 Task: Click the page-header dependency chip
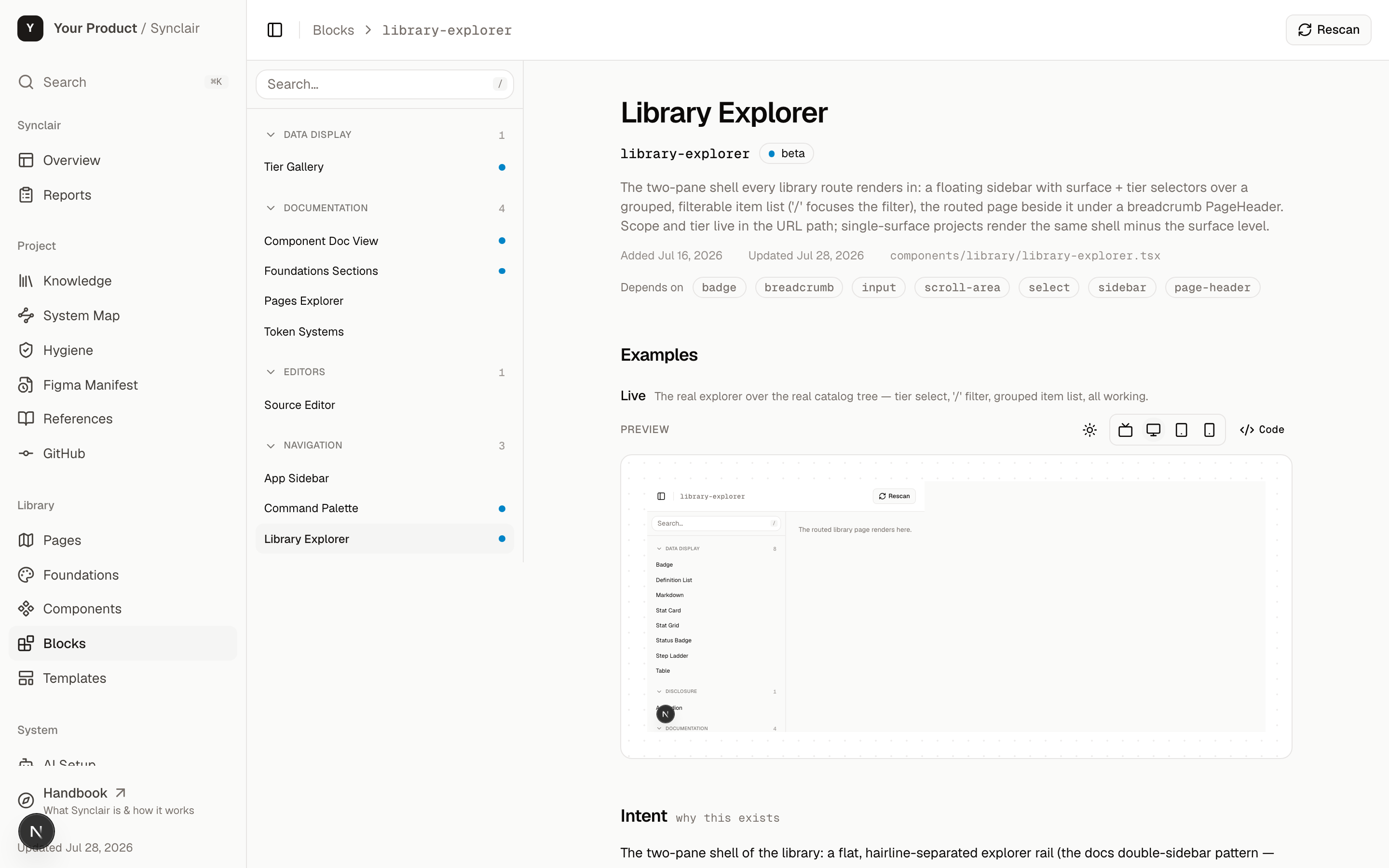(x=1212, y=287)
